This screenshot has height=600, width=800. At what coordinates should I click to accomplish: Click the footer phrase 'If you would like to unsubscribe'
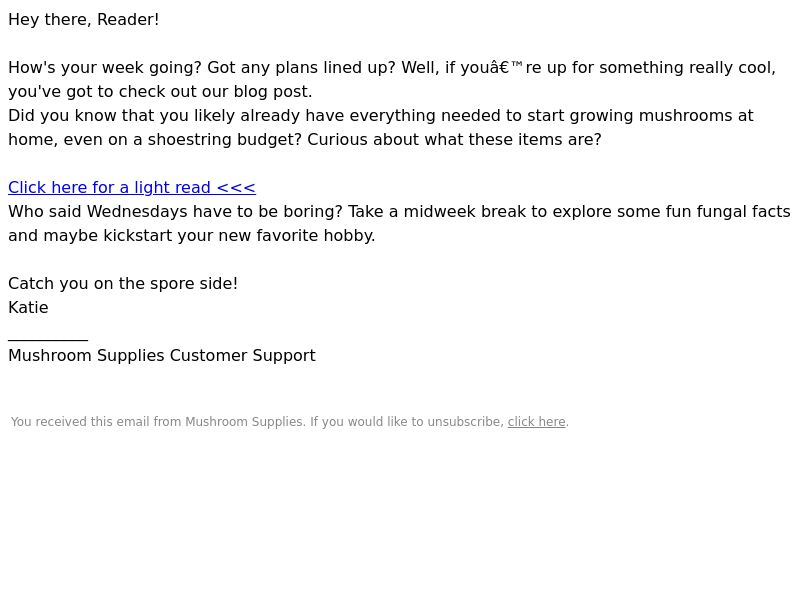(x=407, y=422)
